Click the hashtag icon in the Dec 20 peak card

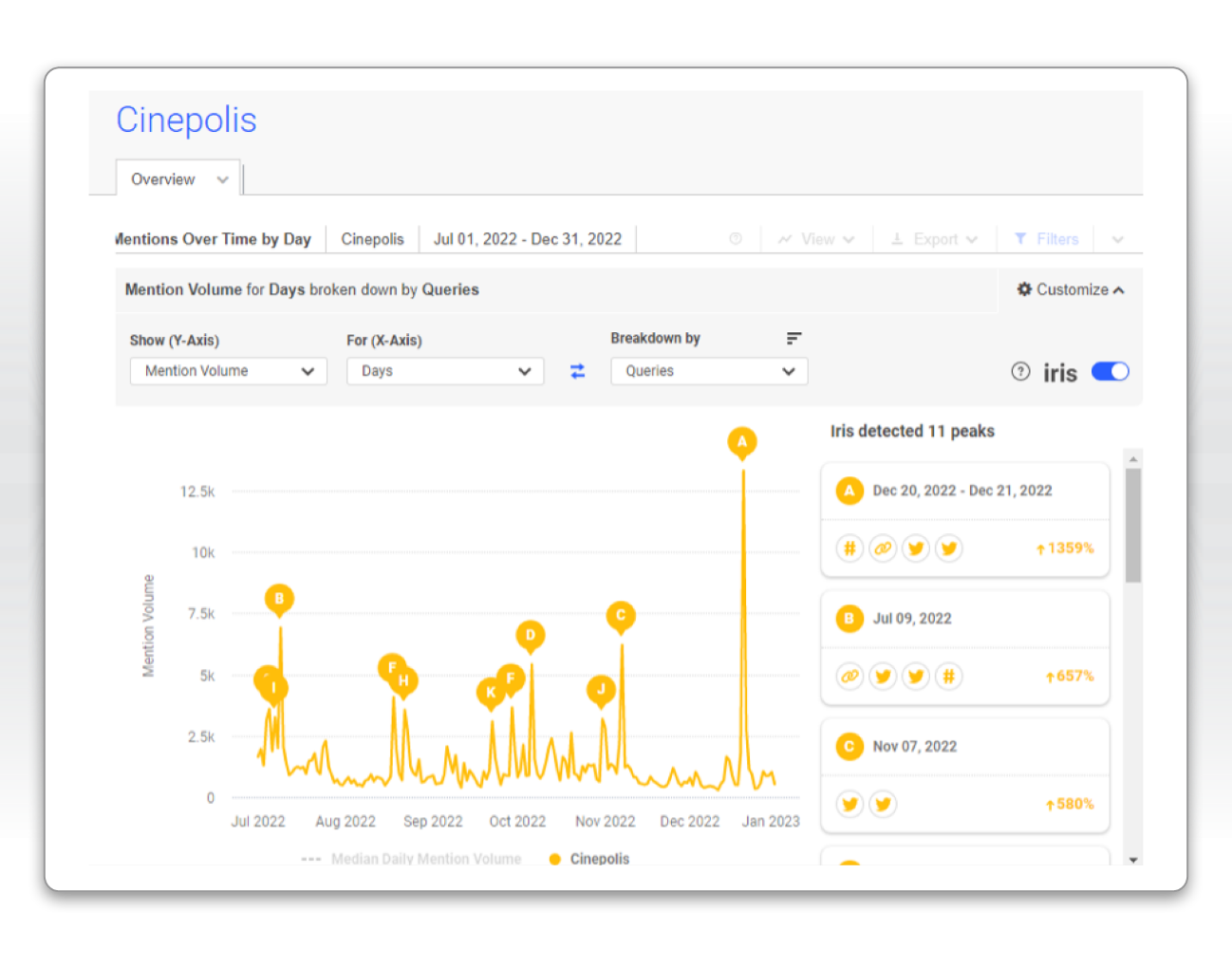click(849, 548)
